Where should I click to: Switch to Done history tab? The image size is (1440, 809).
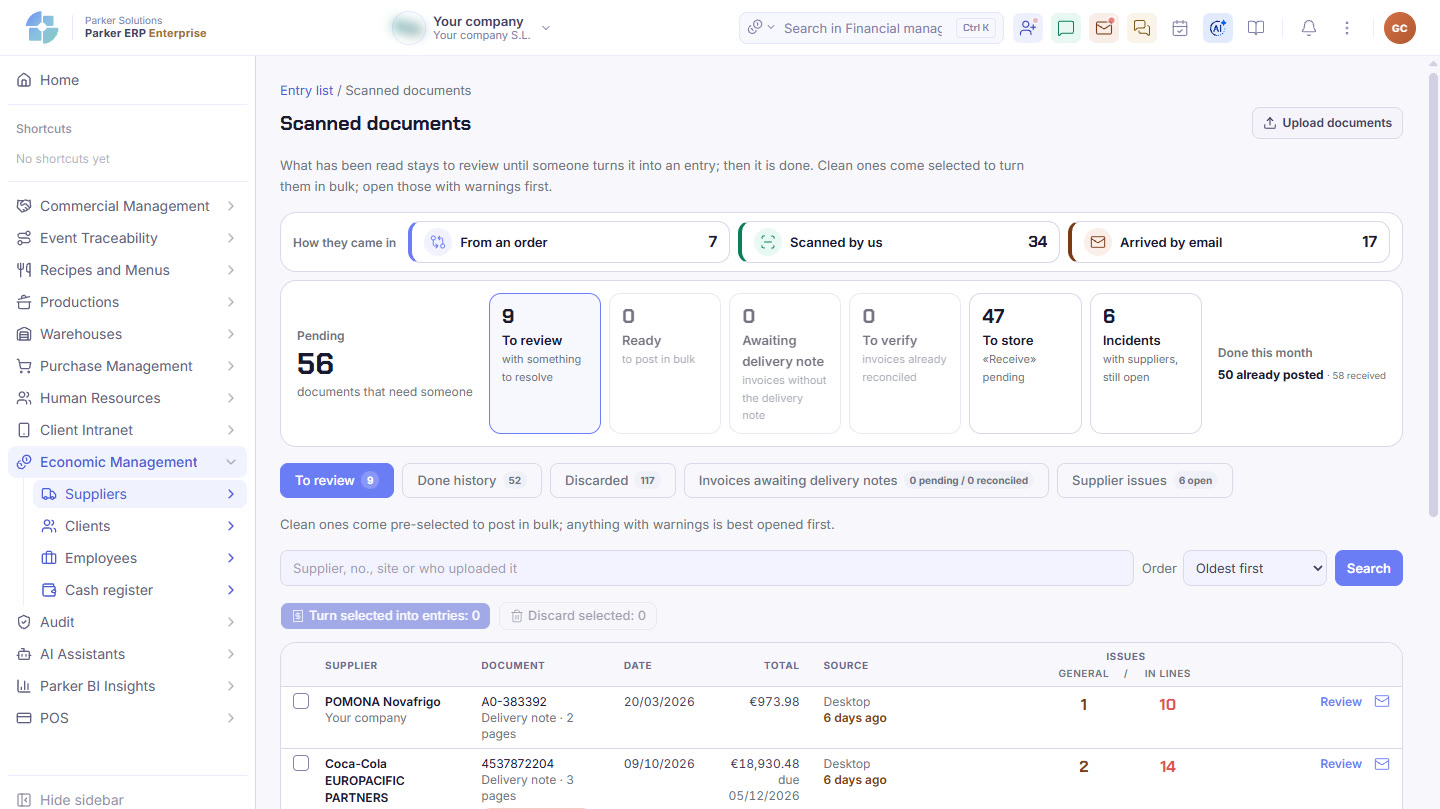(x=472, y=480)
